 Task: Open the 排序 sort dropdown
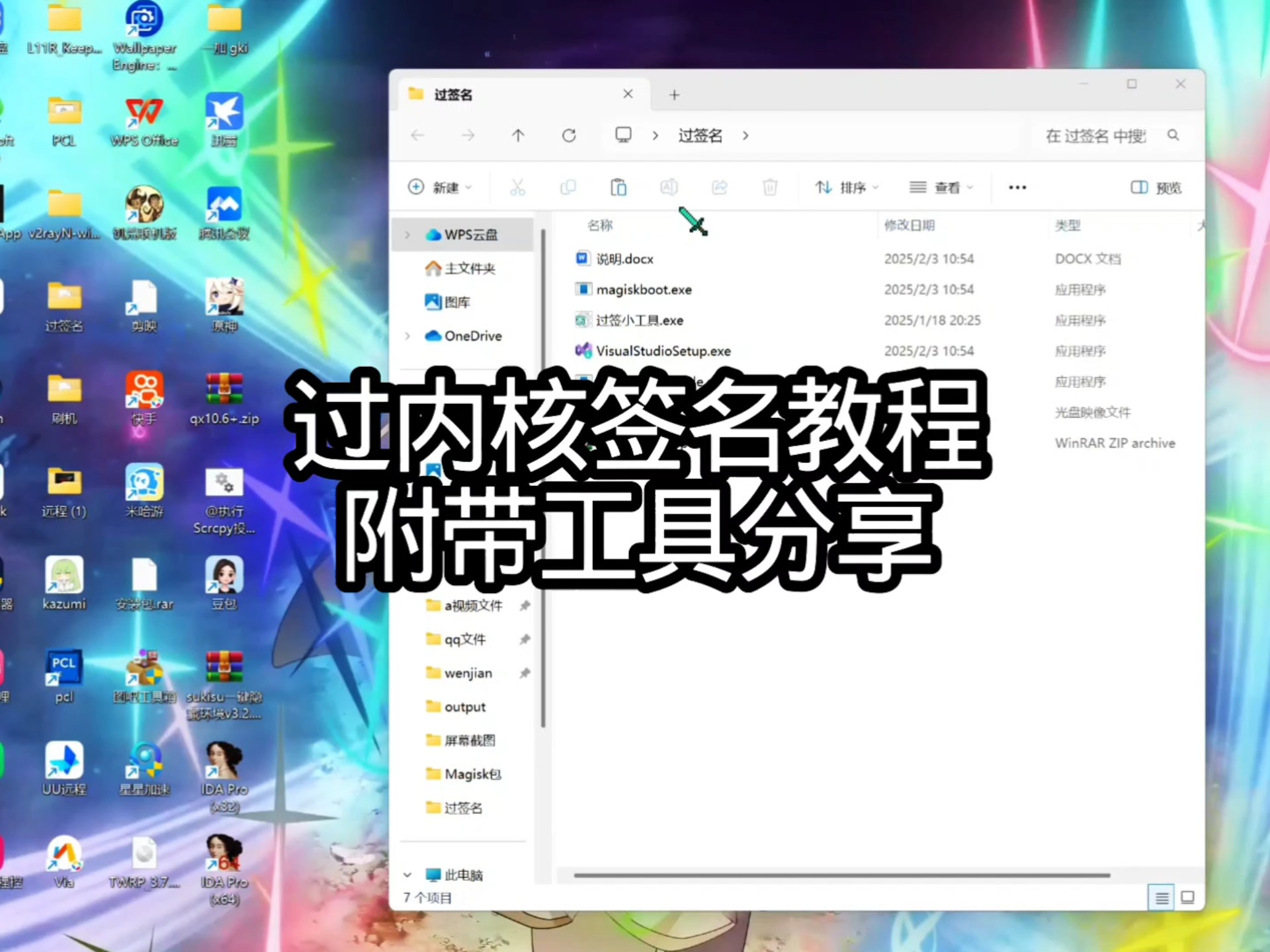click(x=847, y=188)
